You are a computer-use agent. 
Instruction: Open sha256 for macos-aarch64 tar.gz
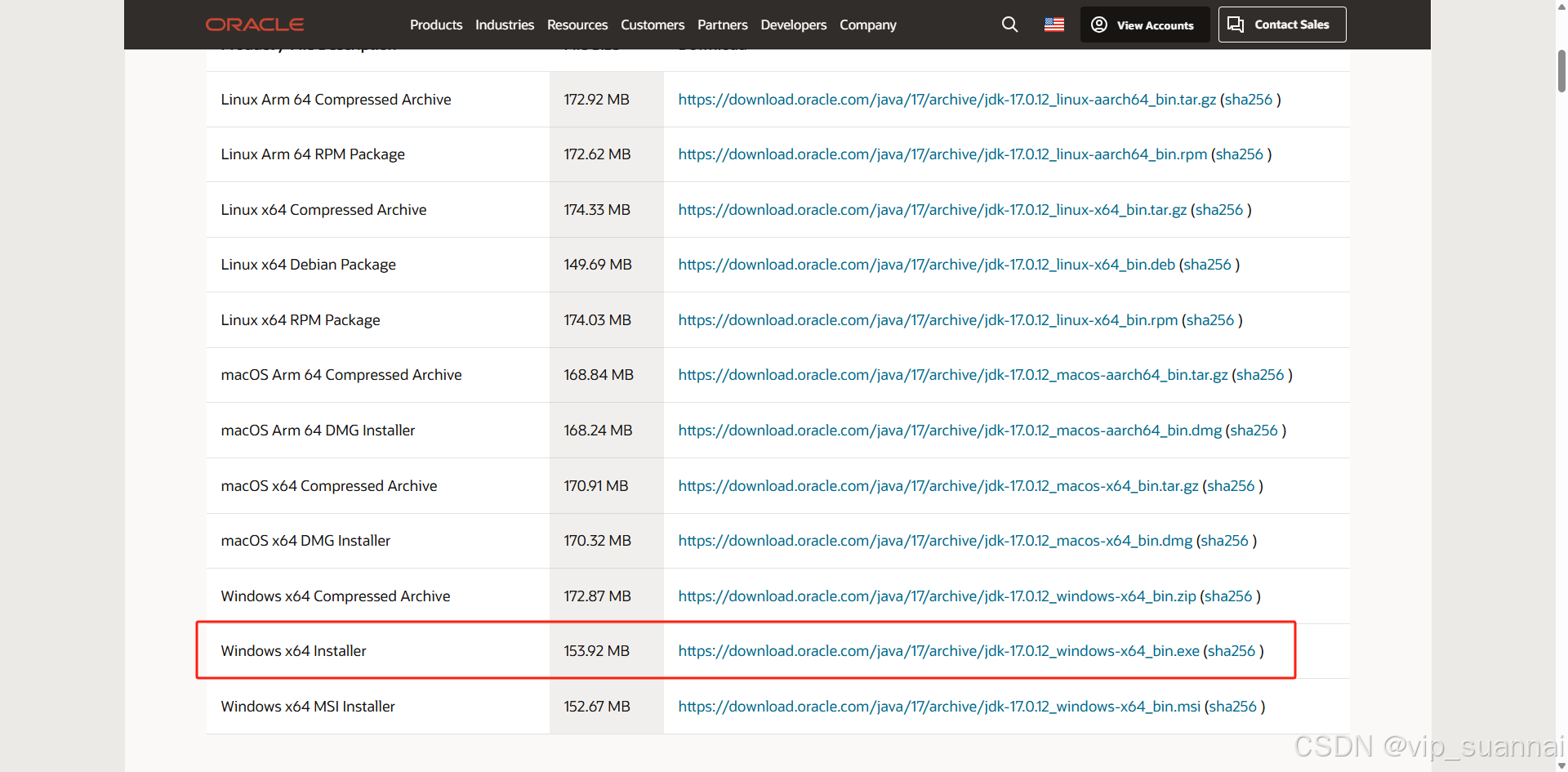(1260, 375)
